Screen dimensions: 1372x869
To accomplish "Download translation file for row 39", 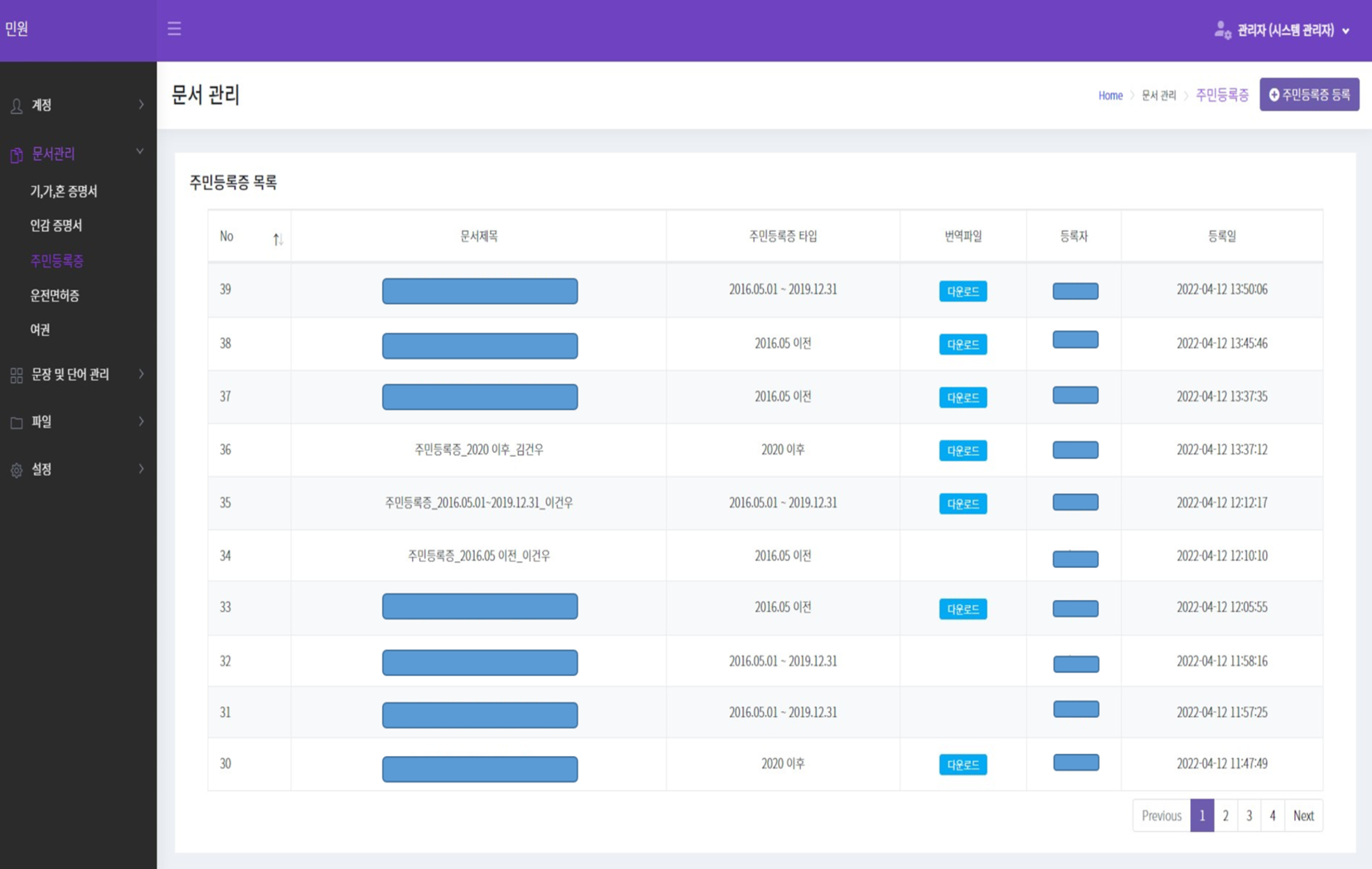I will [963, 292].
